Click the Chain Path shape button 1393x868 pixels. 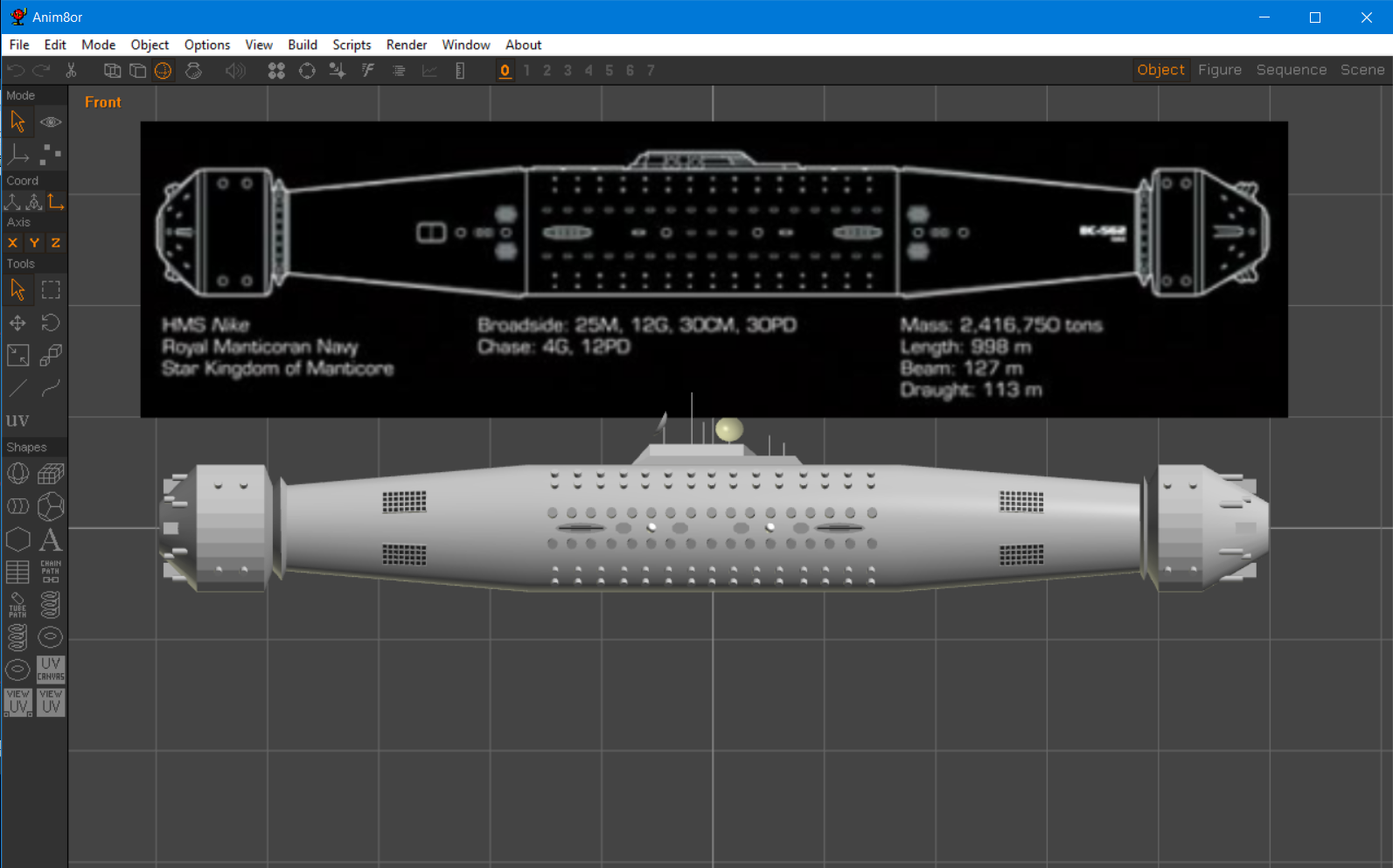pos(51,572)
